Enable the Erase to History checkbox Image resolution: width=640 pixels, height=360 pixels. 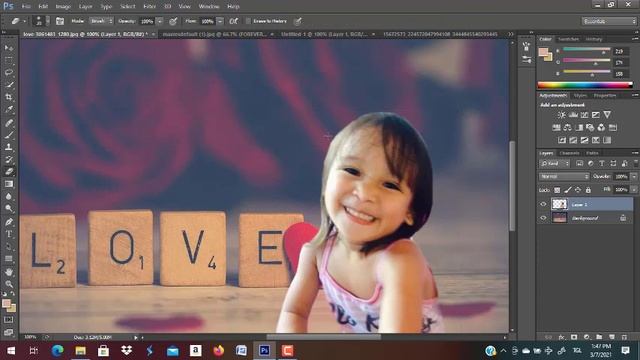[248, 21]
